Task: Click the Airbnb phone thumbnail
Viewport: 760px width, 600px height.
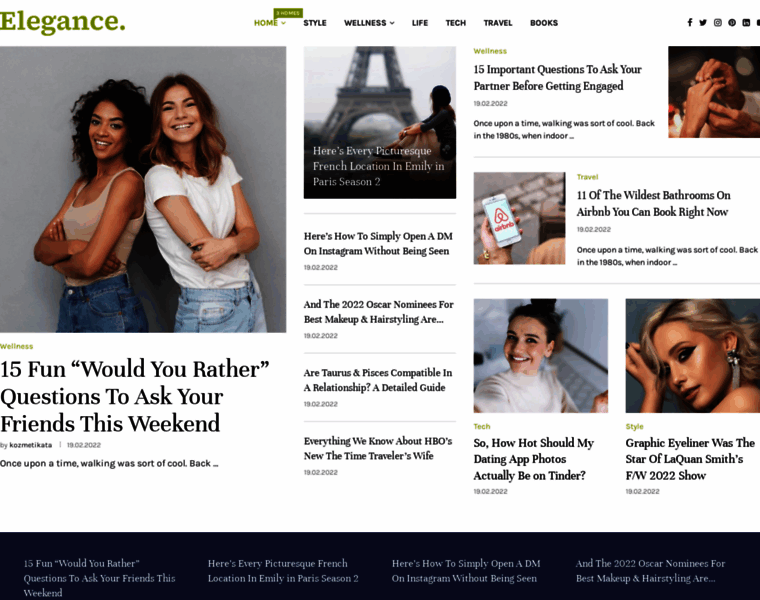Action: [519, 218]
